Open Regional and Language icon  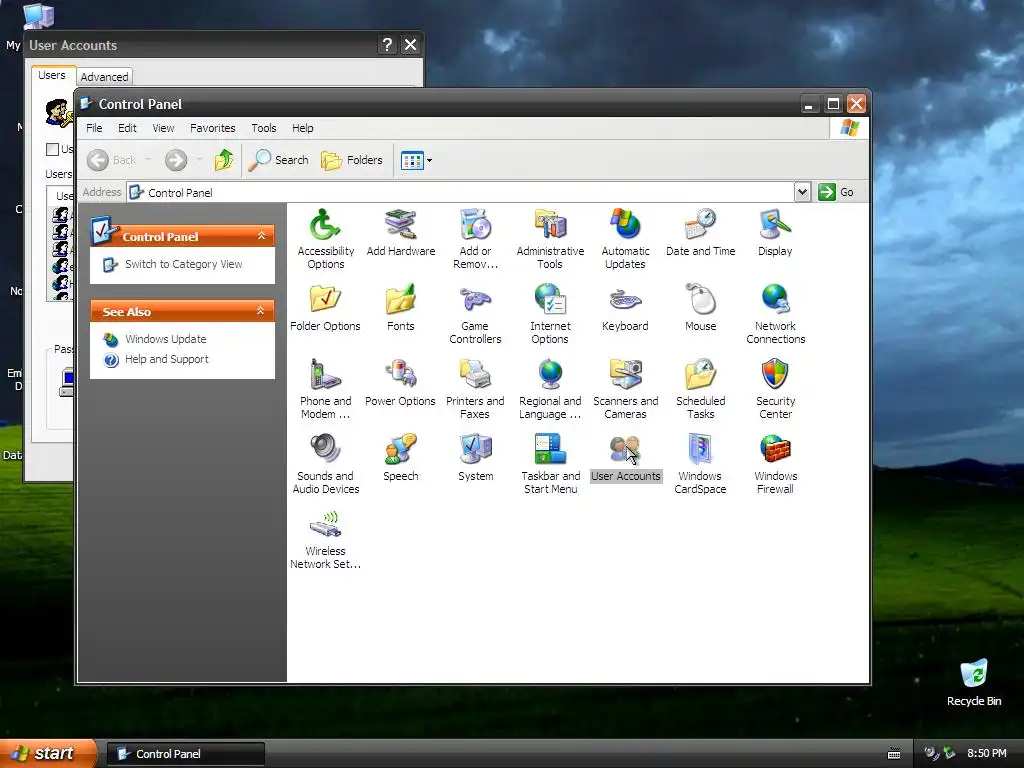tap(550, 389)
